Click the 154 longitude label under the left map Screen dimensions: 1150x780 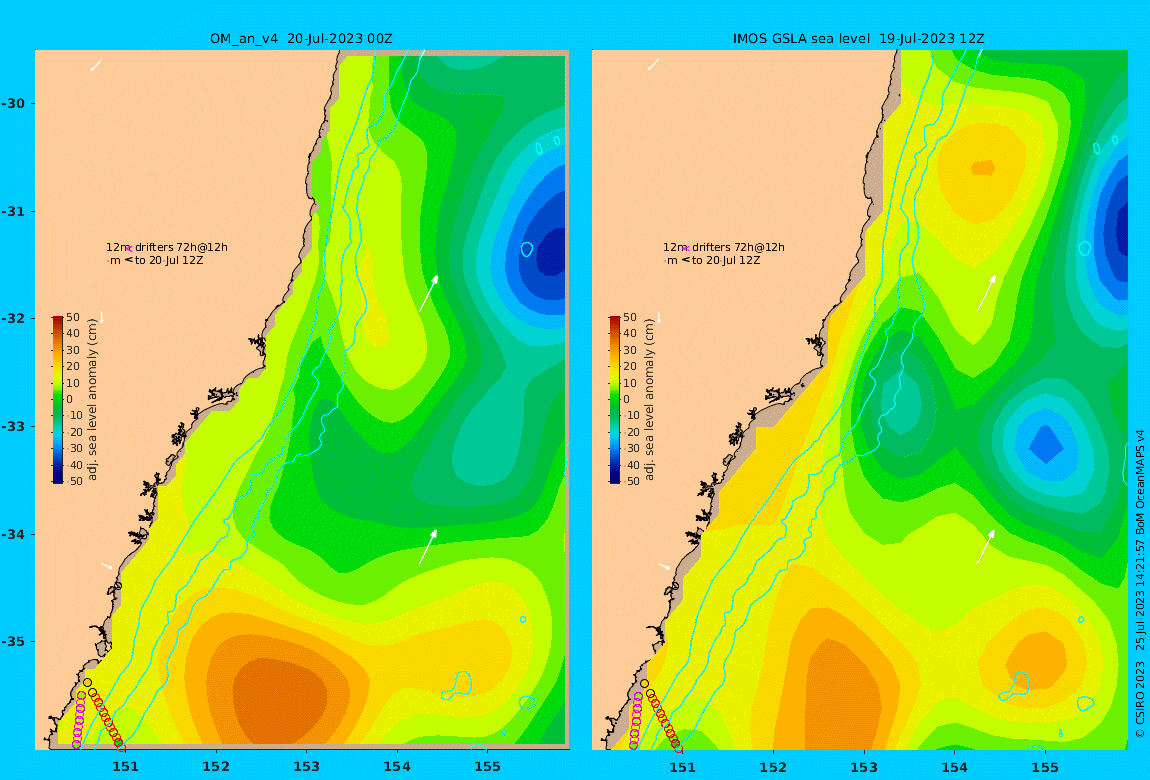[x=397, y=767]
